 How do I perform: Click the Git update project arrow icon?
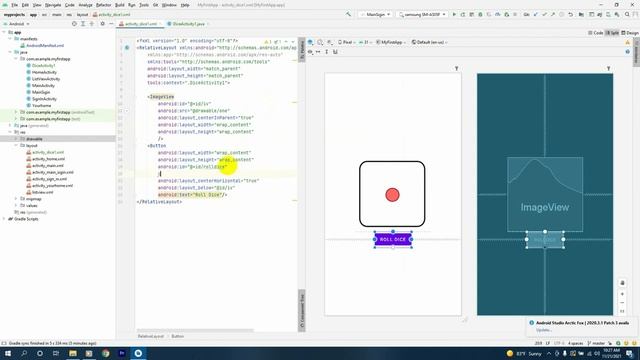pos(536,14)
